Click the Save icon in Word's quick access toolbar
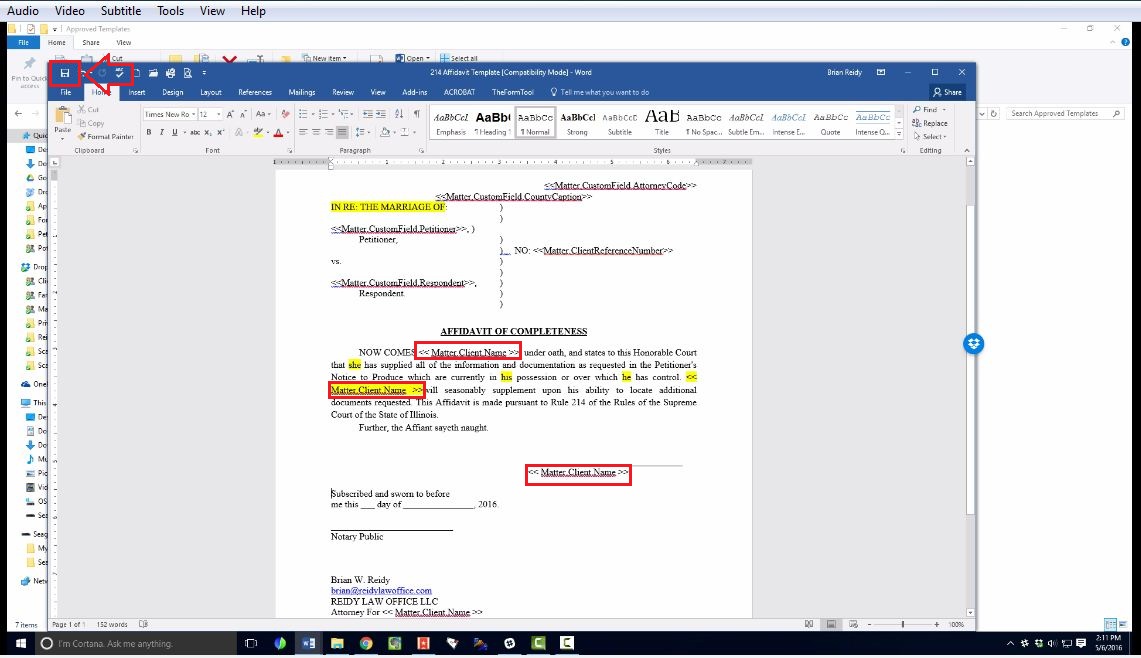 [65, 73]
